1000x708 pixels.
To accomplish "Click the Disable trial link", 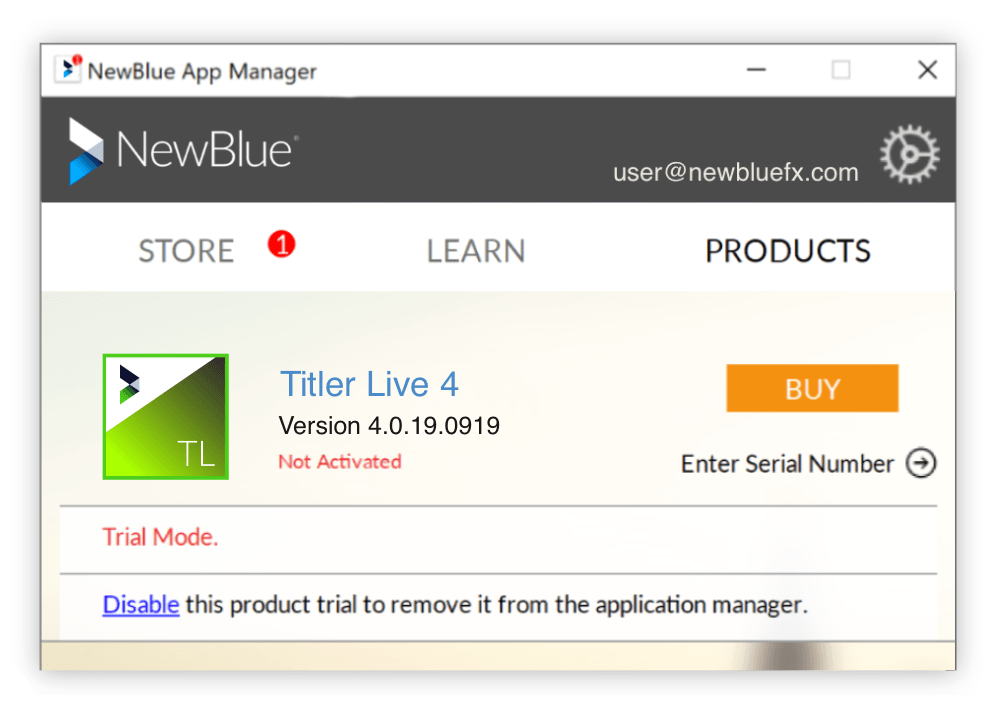I will pos(141,604).
